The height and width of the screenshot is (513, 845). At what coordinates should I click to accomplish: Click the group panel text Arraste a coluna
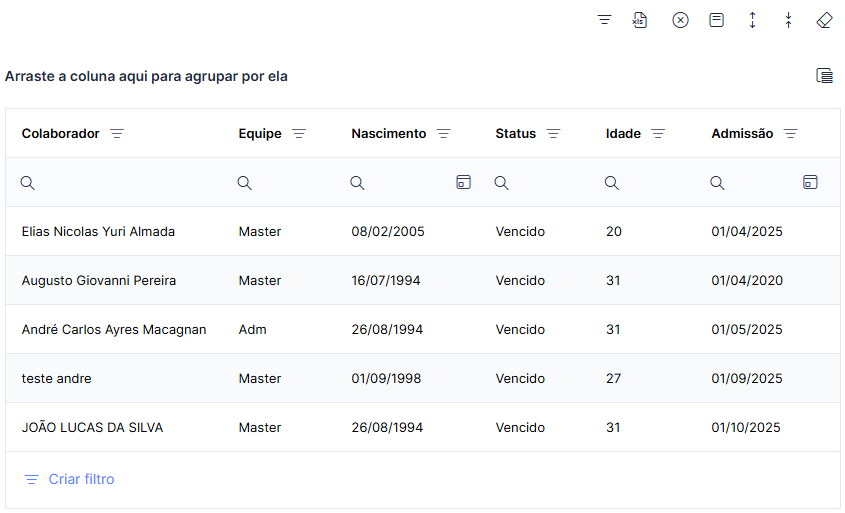click(146, 77)
